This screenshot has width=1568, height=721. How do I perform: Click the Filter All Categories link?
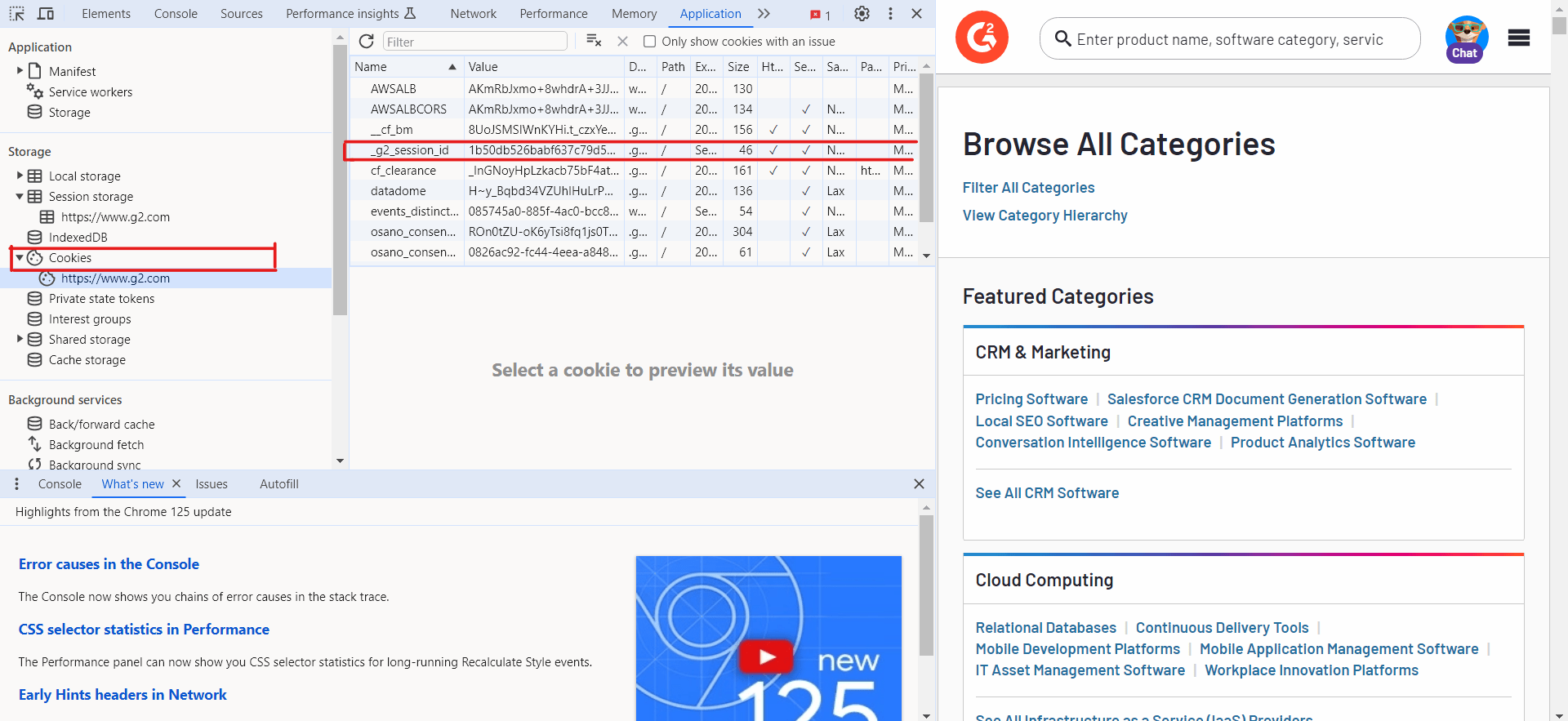(x=1028, y=188)
